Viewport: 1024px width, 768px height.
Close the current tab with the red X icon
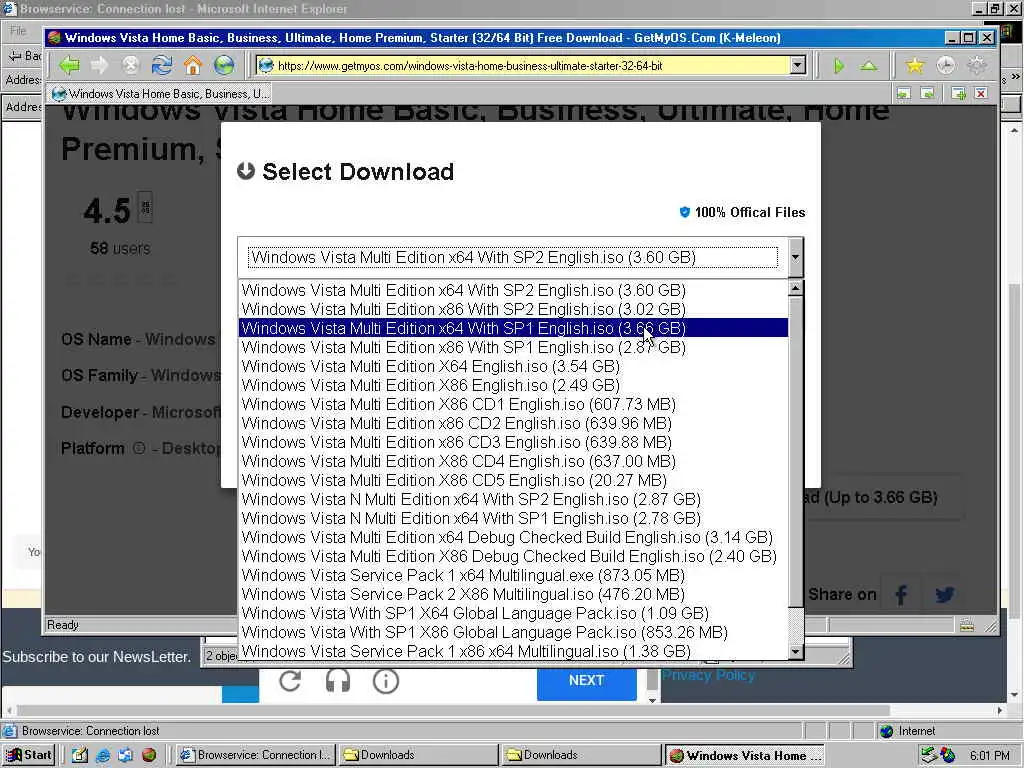pyautogui.click(x=981, y=94)
